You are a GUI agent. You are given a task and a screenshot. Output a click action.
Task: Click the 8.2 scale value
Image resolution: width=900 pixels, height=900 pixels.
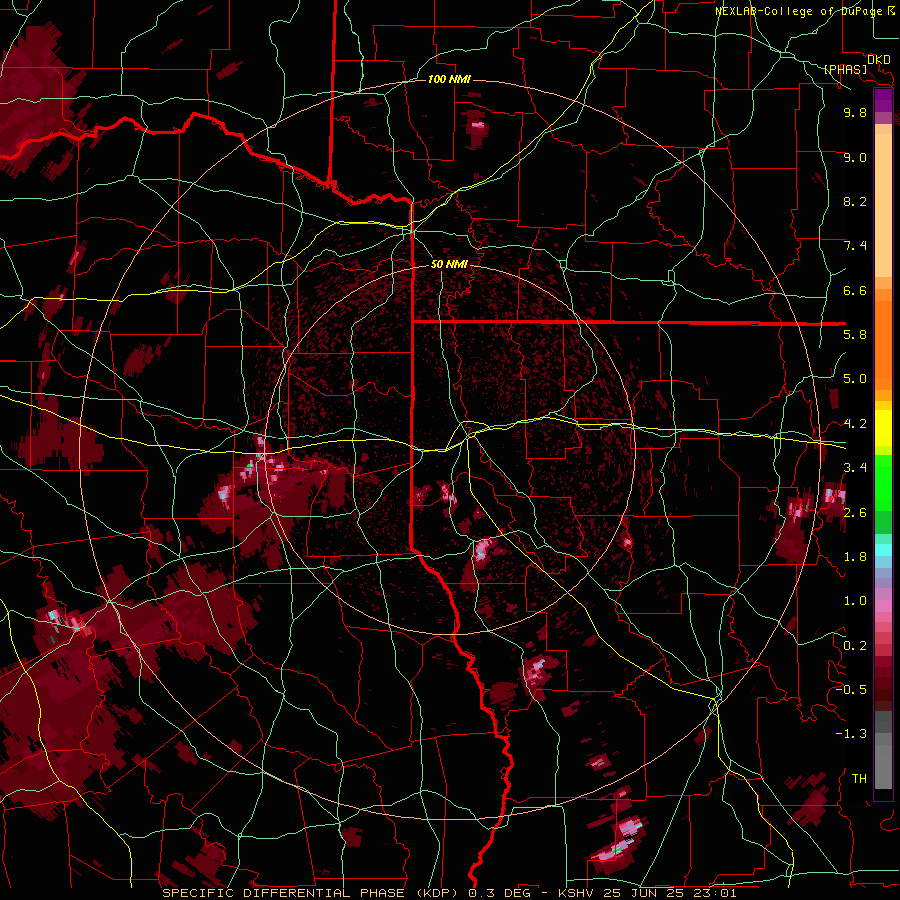click(855, 201)
